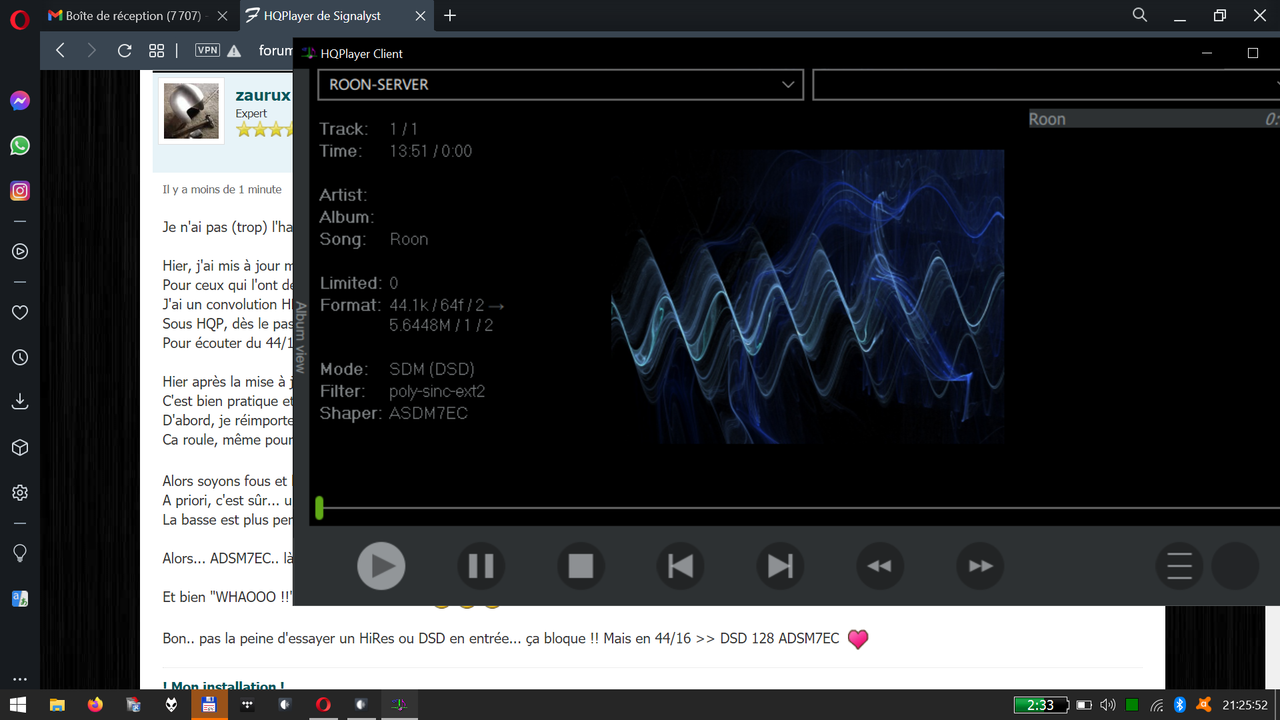Image resolution: width=1280 pixels, height=720 pixels.
Task: Open Messenger in Opera sidebar
Action: [20, 101]
